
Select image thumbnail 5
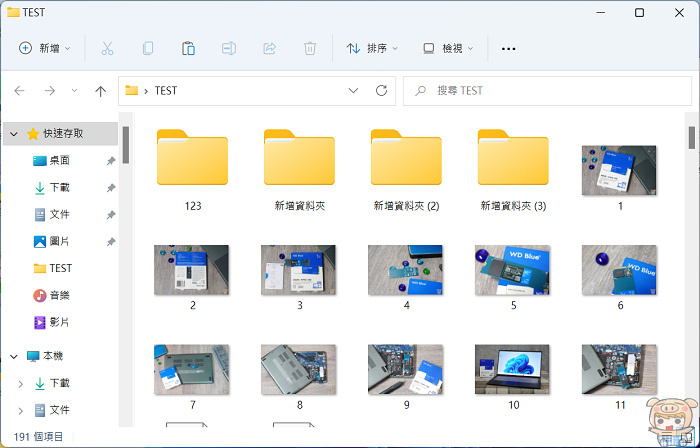pos(512,270)
